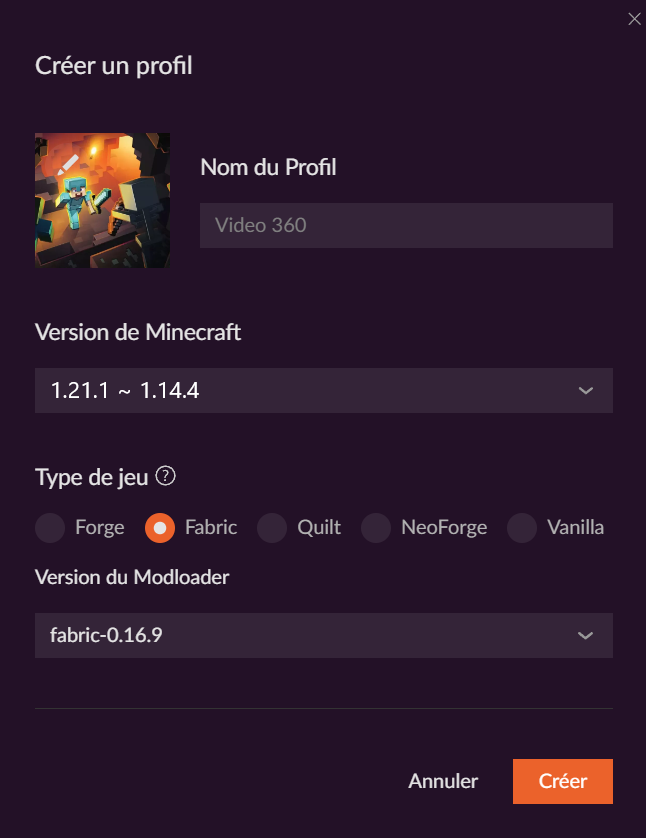
Task: Click the 'Type de jeu' heading text
Action: pos(92,477)
